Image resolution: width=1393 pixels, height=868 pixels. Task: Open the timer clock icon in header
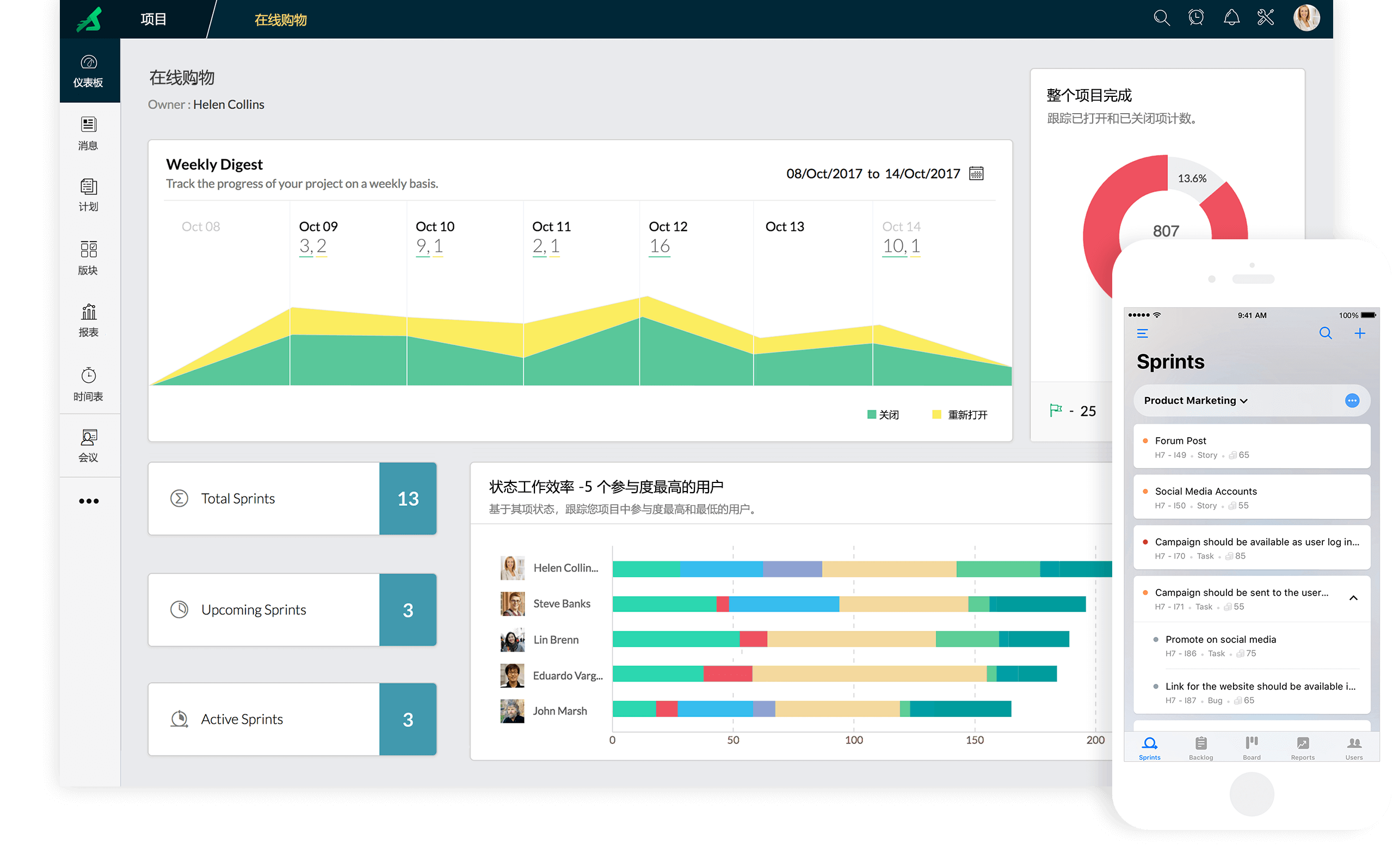click(x=1195, y=18)
